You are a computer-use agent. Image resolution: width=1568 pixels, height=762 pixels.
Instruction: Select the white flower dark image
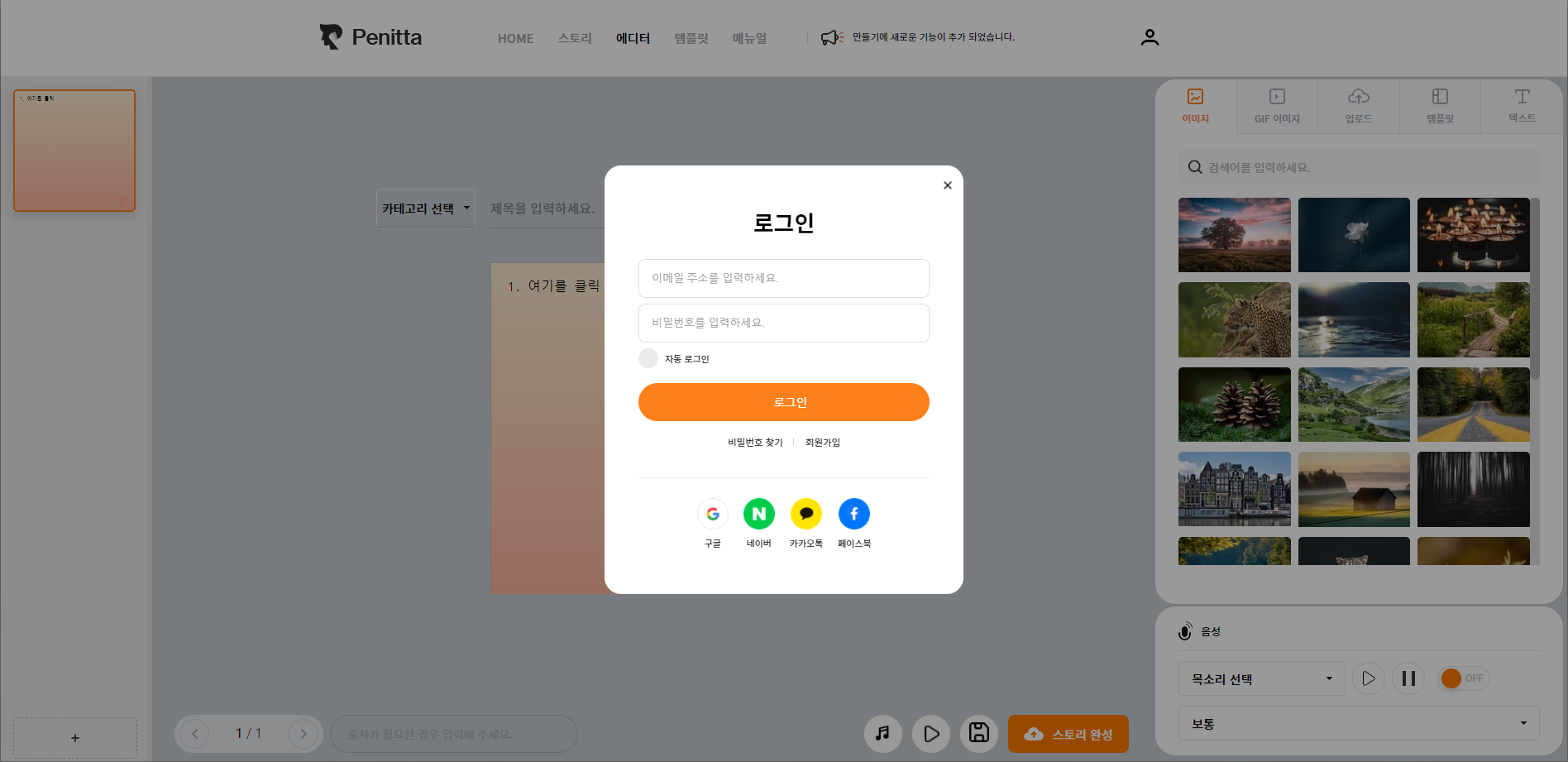[x=1354, y=235]
